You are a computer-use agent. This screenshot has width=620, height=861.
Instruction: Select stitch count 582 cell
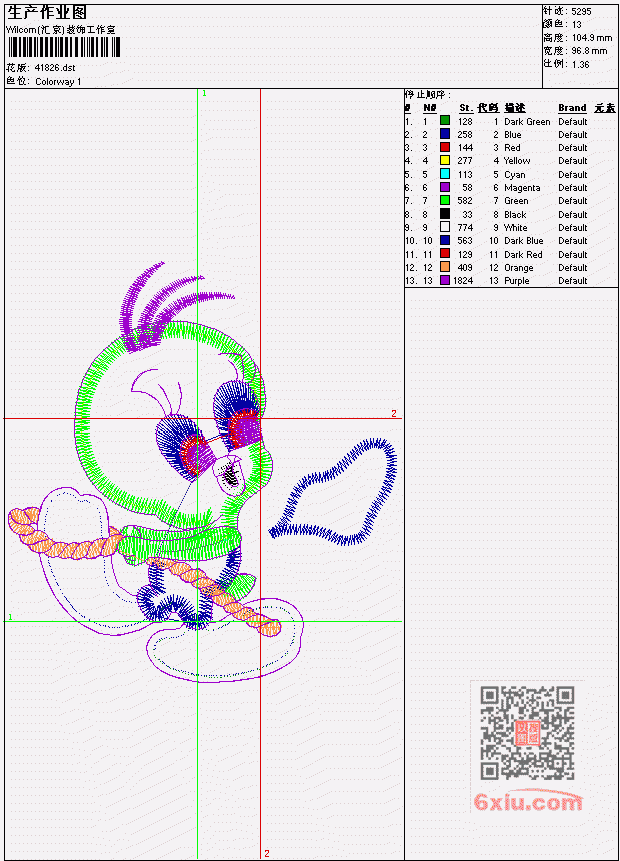465,201
